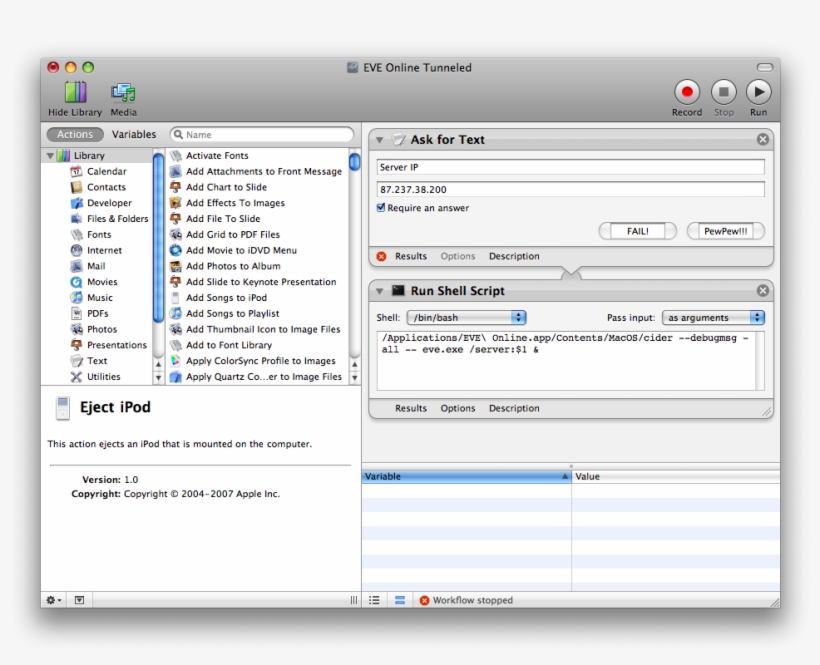Select the Mail category icon
820x665 pixels.
76,266
